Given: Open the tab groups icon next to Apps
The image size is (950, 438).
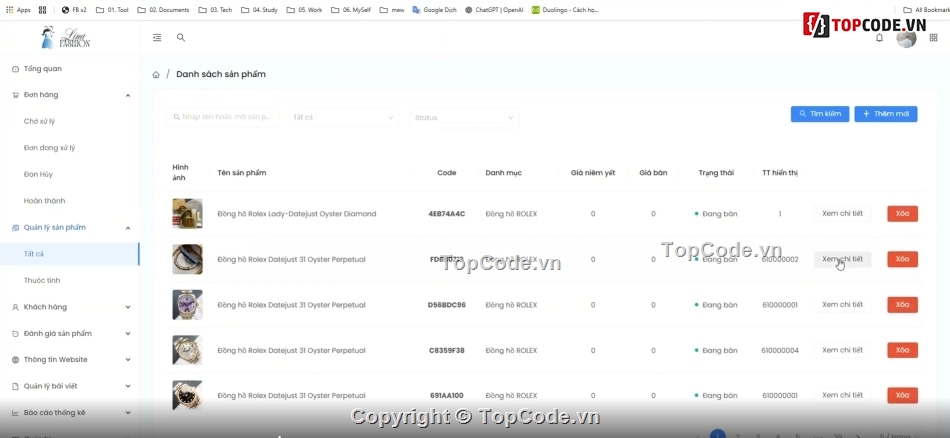Looking at the screenshot, I should [42, 10].
